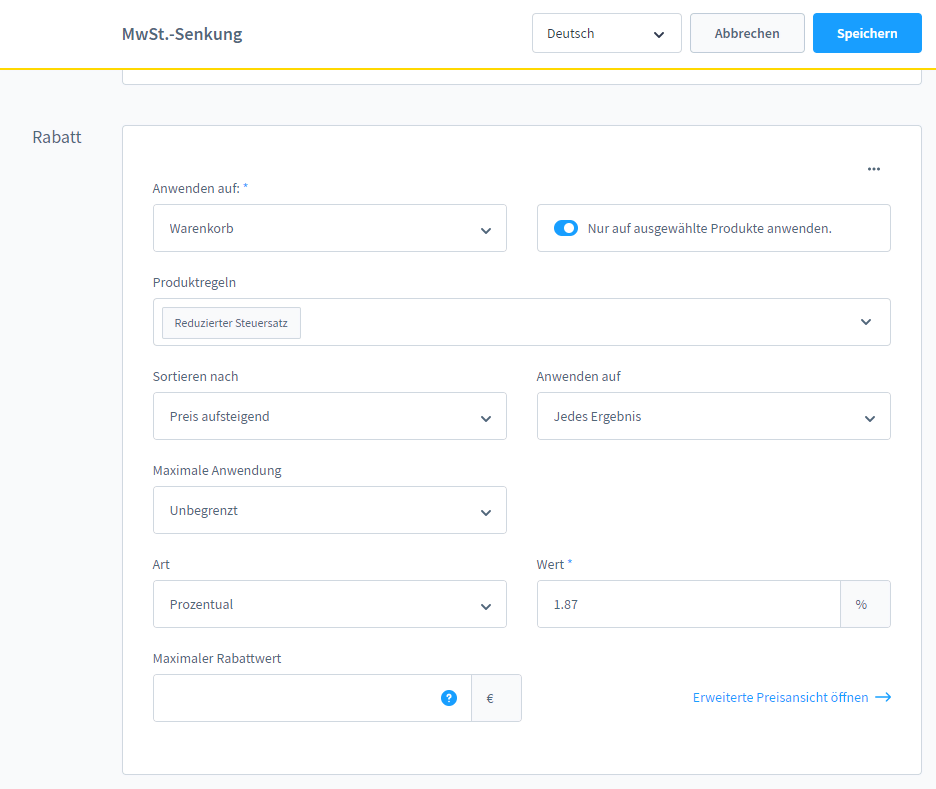Click the Maximale Anwendung label
This screenshot has height=789, width=936.
pos(217,470)
